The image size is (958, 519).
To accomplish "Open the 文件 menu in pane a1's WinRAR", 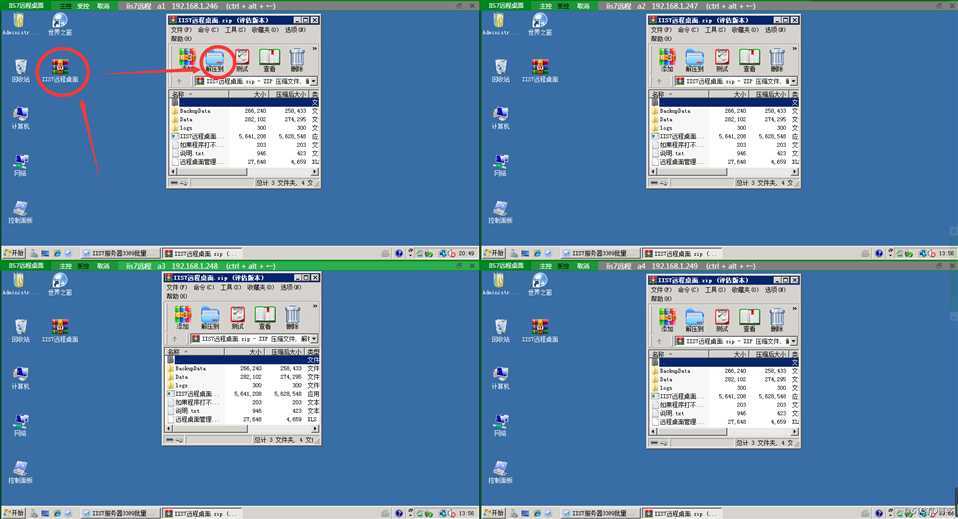I will [x=180, y=29].
